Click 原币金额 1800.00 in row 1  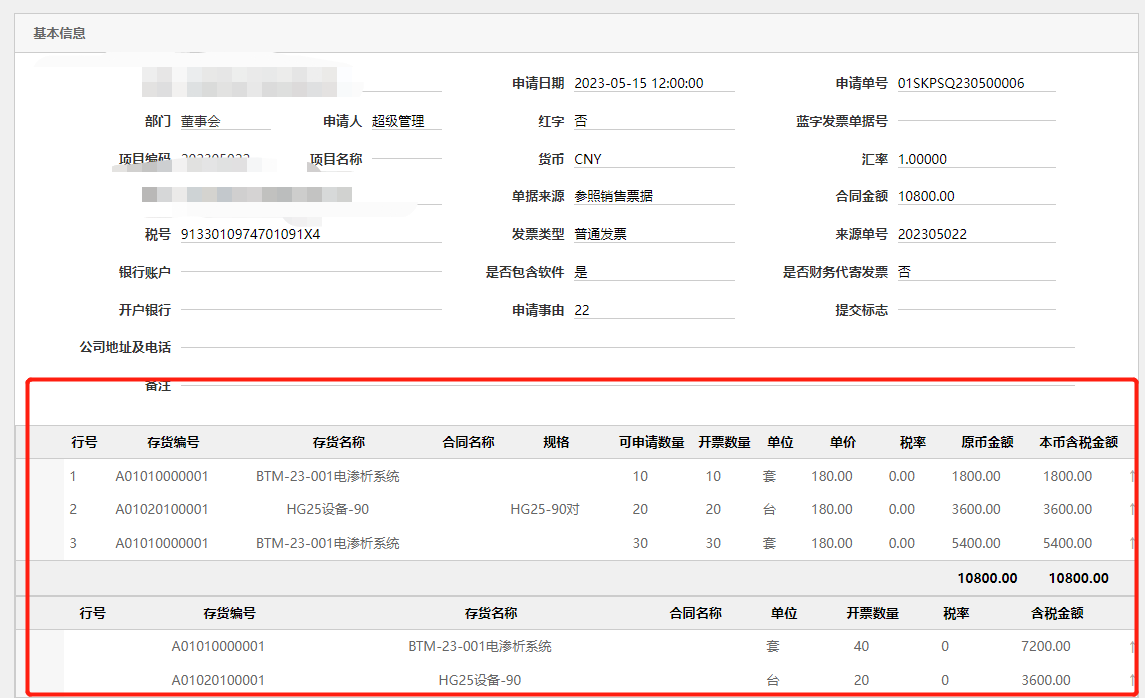tap(976, 476)
